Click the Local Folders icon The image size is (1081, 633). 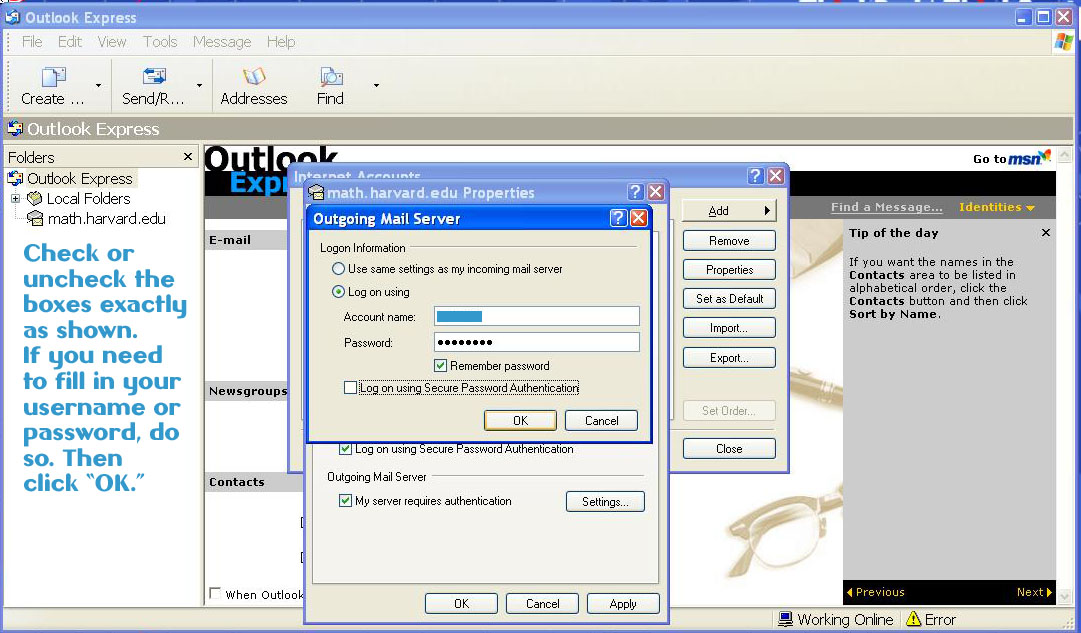pos(36,199)
